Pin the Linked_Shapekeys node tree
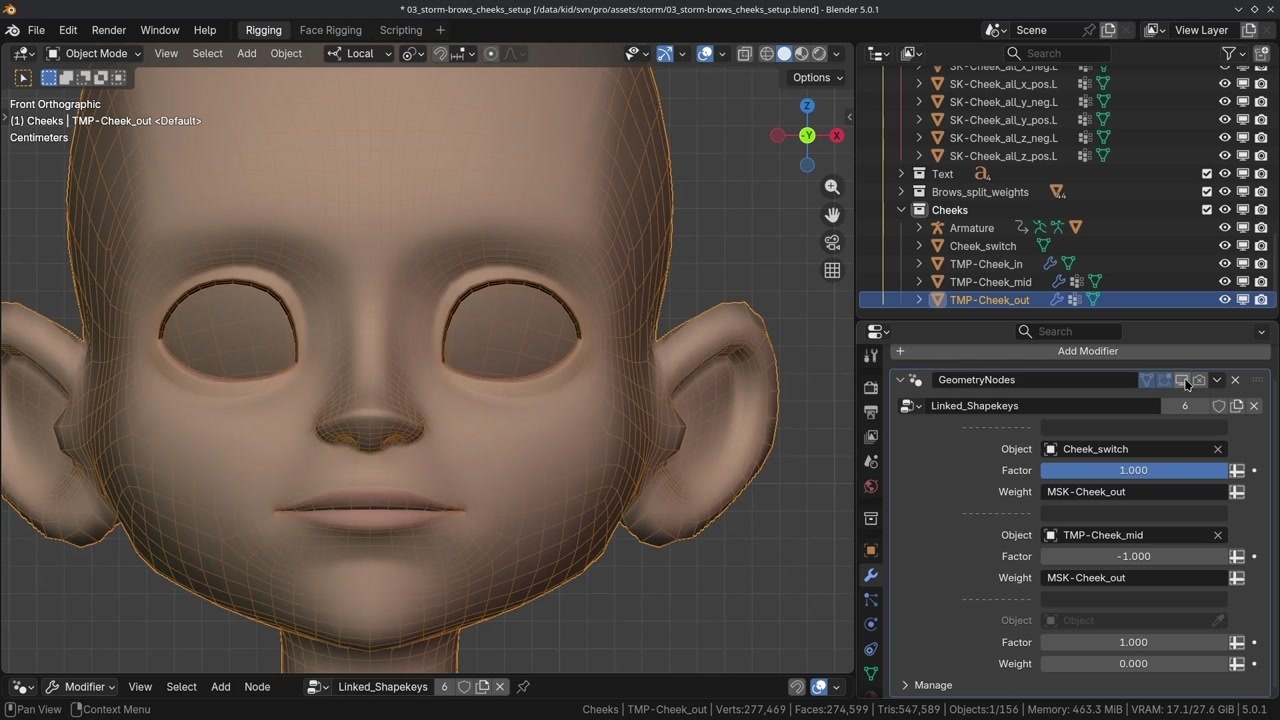The width and height of the screenshot is (1280, 720). (x=523, y=687)
